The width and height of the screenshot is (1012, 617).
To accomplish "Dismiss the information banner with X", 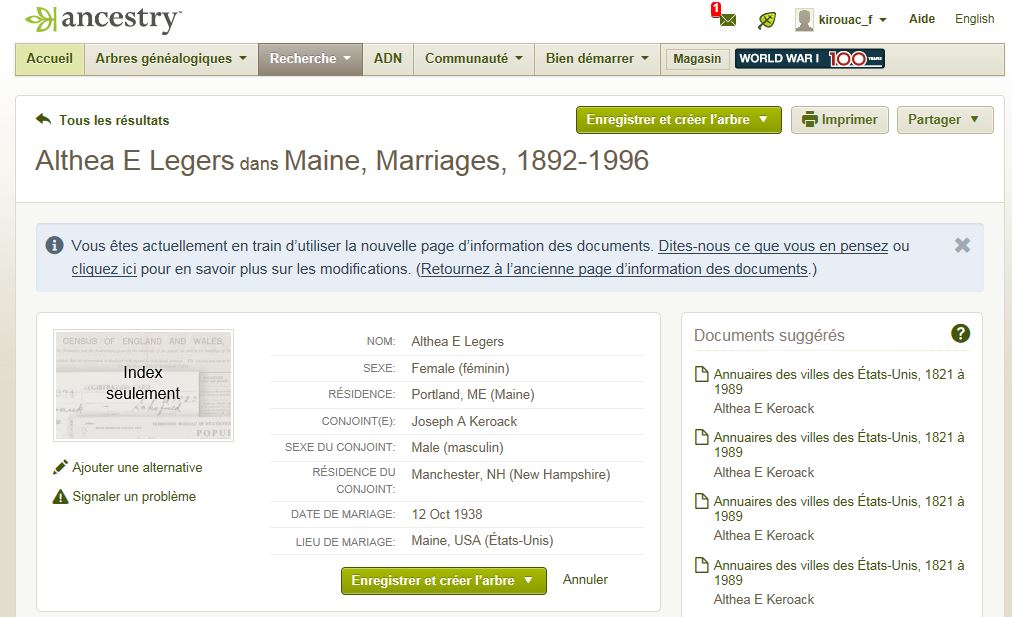I will [x=962, y=245].
